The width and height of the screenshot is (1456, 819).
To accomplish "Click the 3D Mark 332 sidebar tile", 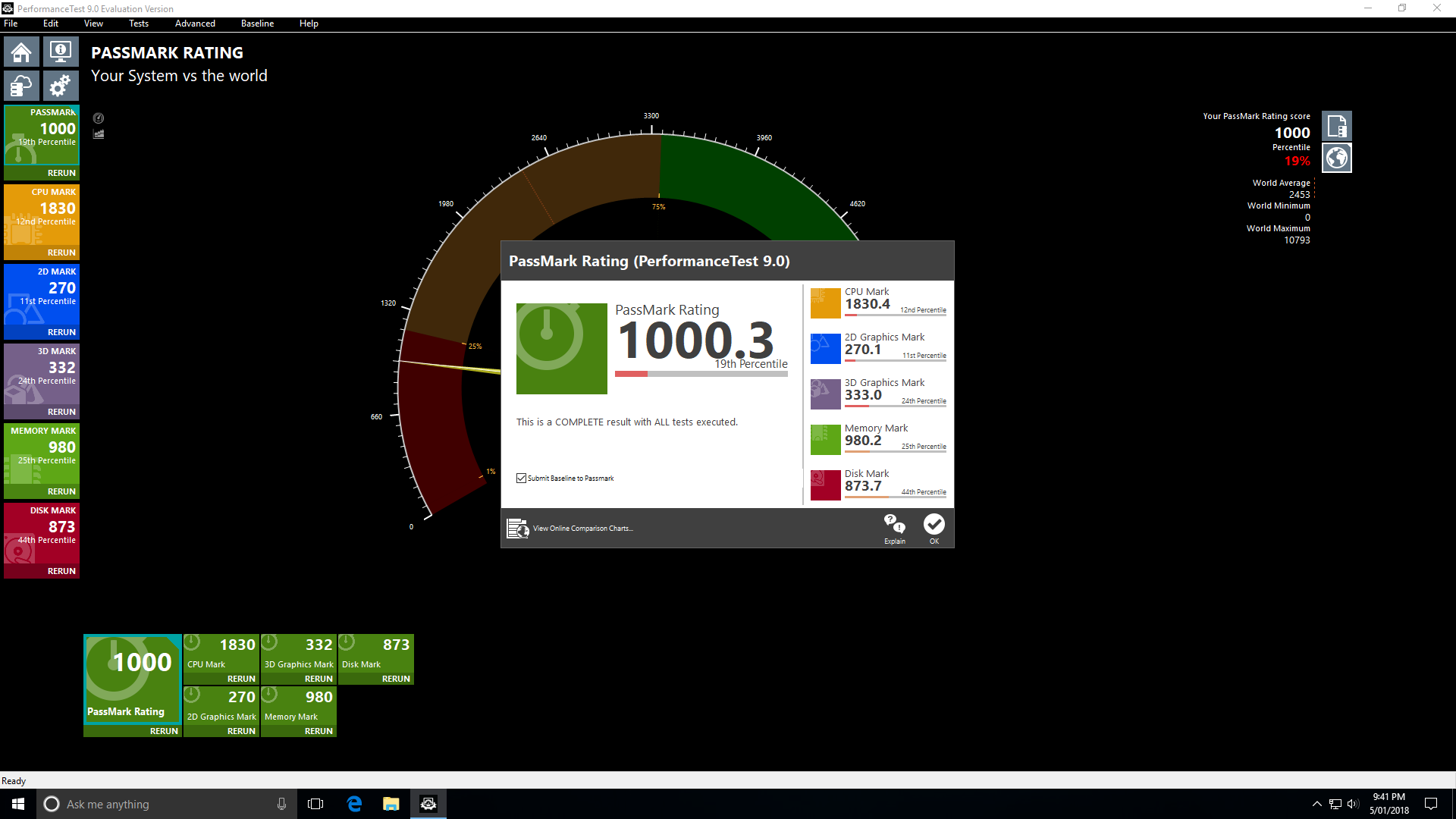I will (x=42, y=374).
